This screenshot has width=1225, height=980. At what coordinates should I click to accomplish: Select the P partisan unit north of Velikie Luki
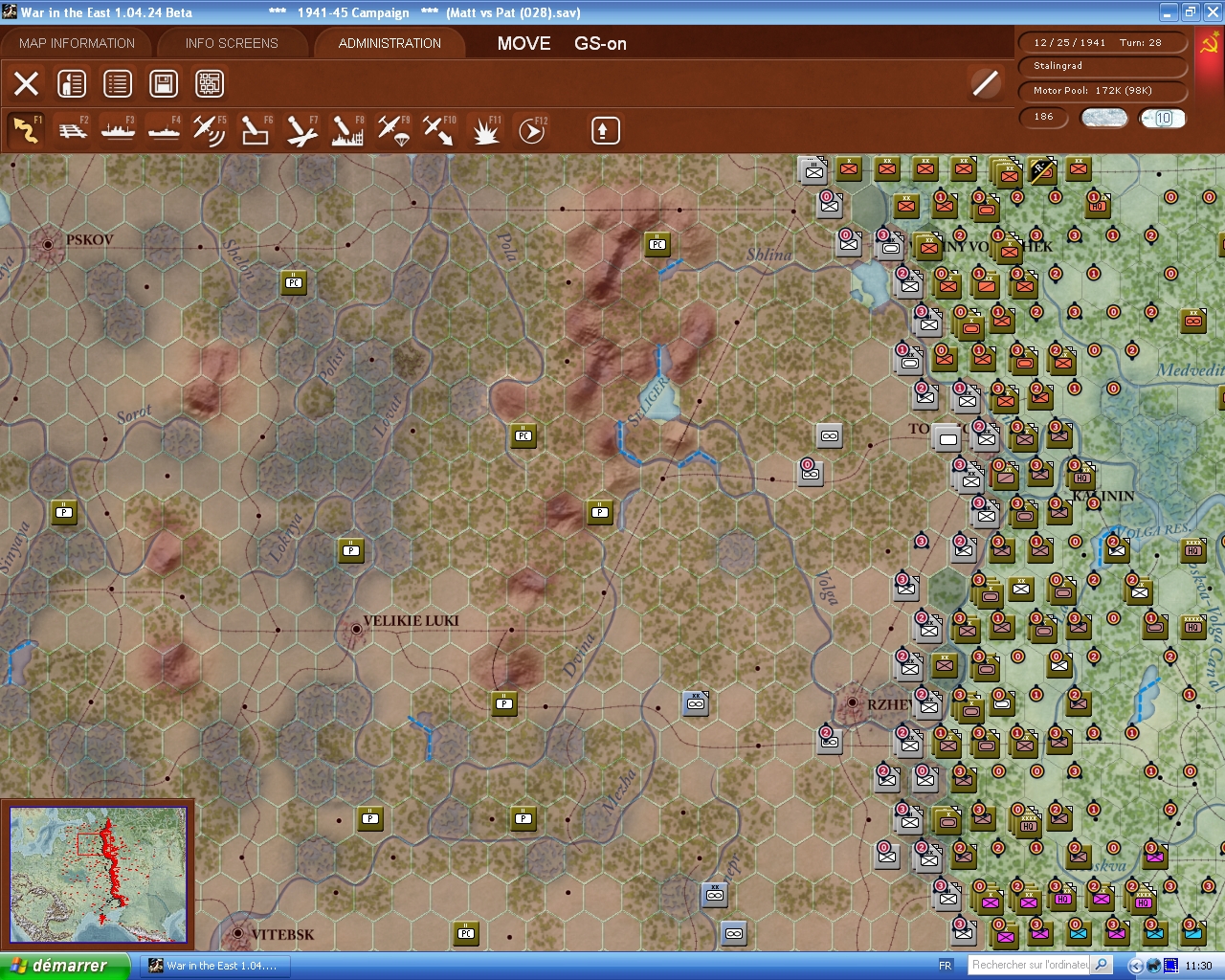[351, 550]
